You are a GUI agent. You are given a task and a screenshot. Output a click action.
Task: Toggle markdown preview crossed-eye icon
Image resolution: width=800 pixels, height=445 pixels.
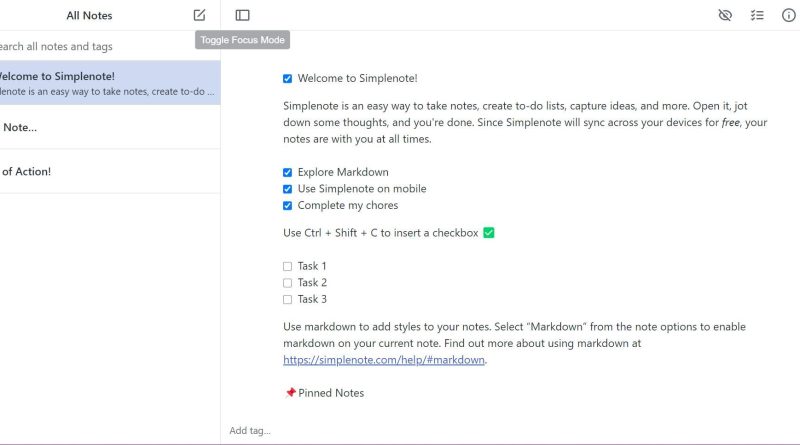click(x=725, y=15)
